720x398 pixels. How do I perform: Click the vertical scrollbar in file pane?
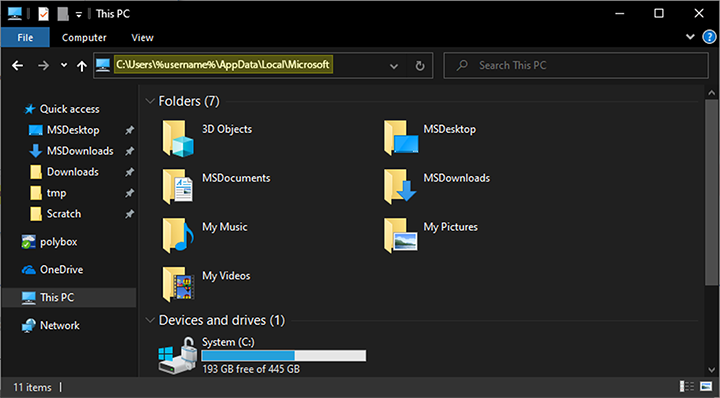[711, 193]
